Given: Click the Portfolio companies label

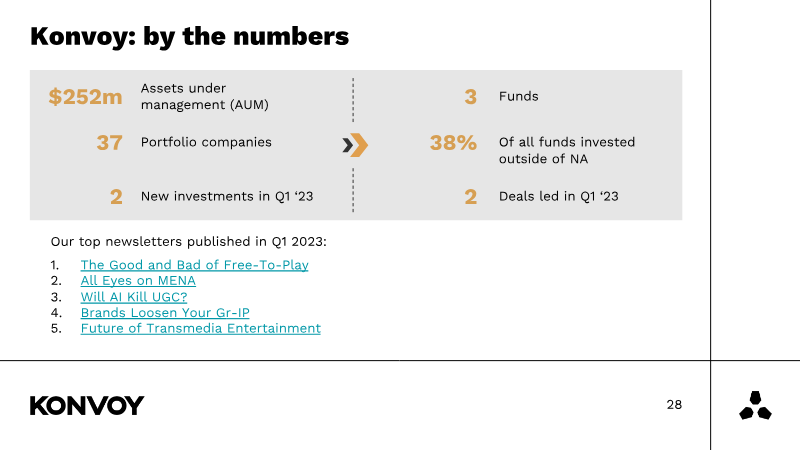Looking at the screenshot, I should [x=206, y=142].
